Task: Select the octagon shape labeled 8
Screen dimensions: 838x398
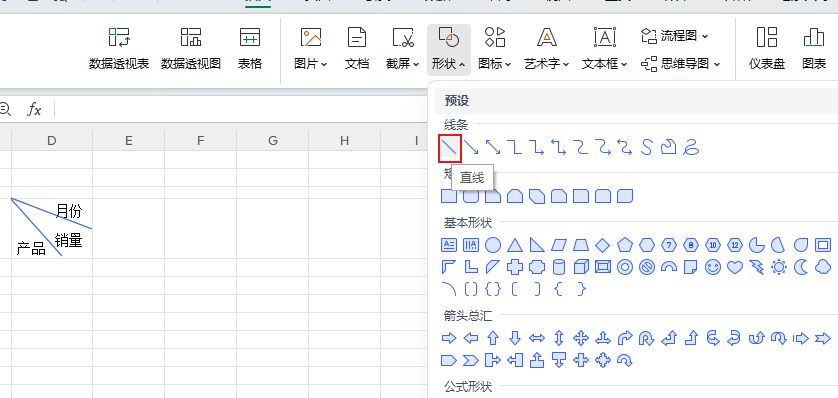Action: point(692,245)
